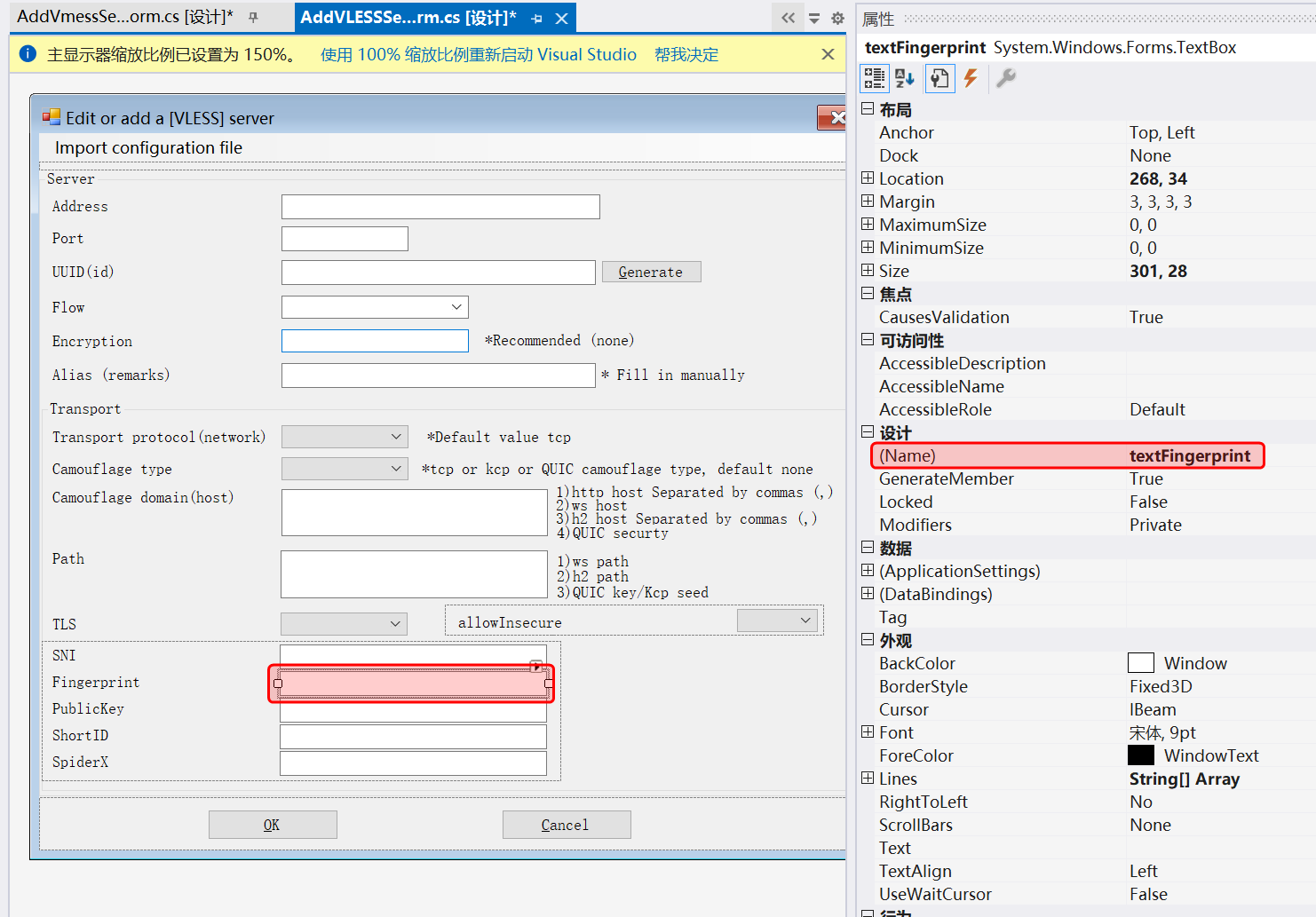Pin the AddVmessServerForm tab

[x=253, y=18]
